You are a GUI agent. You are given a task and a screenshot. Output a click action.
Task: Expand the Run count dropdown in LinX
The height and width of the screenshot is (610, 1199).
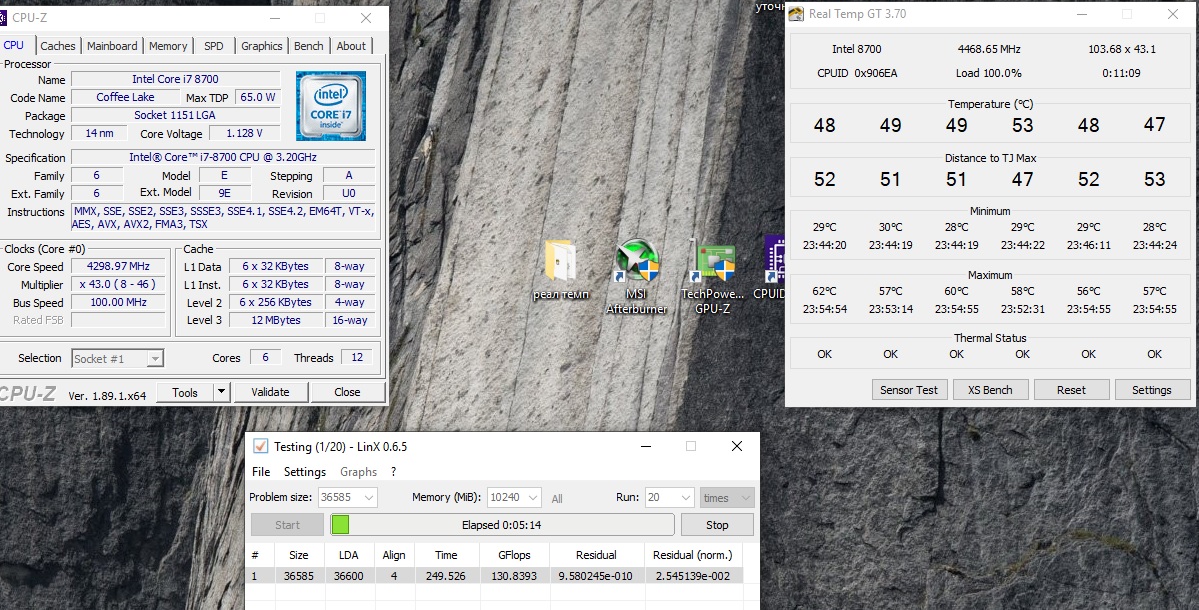pos(686,498)
